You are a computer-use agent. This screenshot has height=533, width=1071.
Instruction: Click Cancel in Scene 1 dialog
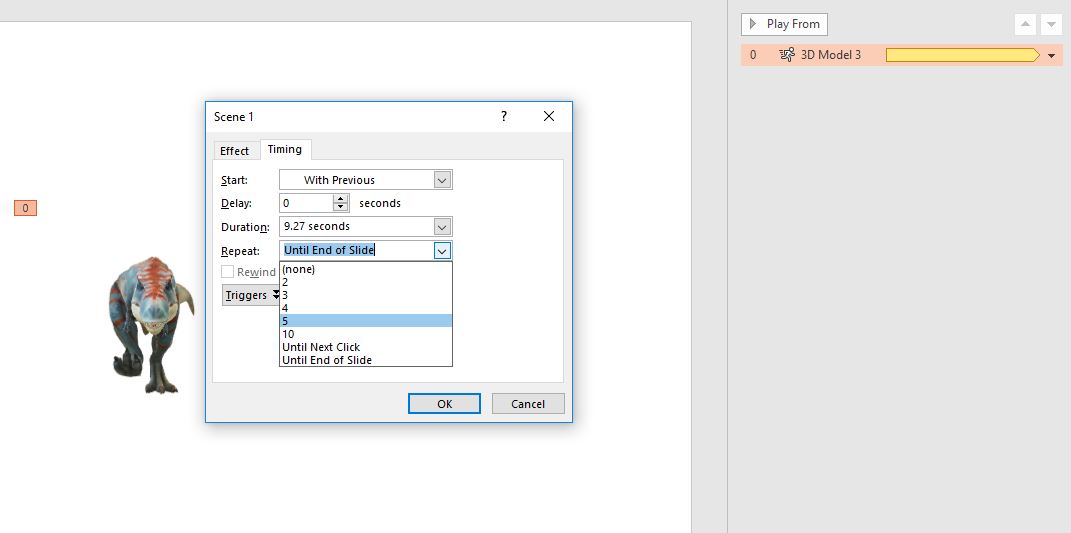point(528,404)
